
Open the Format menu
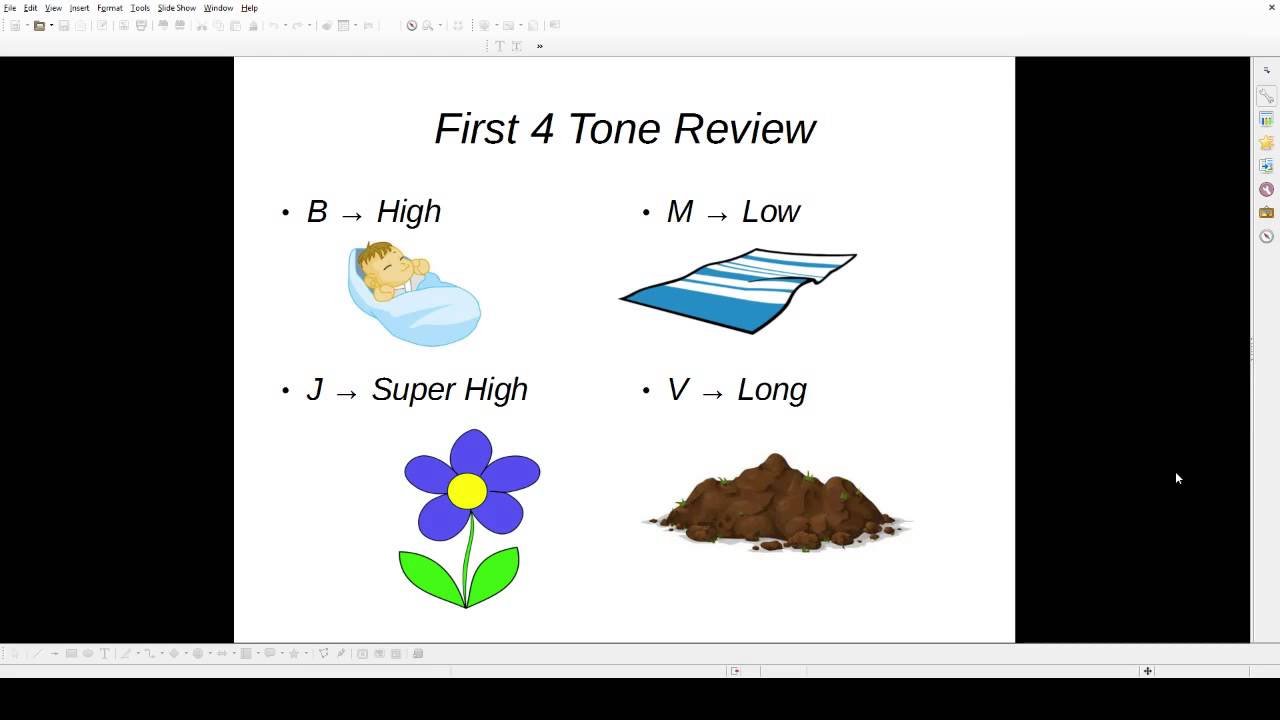(110, 8)
